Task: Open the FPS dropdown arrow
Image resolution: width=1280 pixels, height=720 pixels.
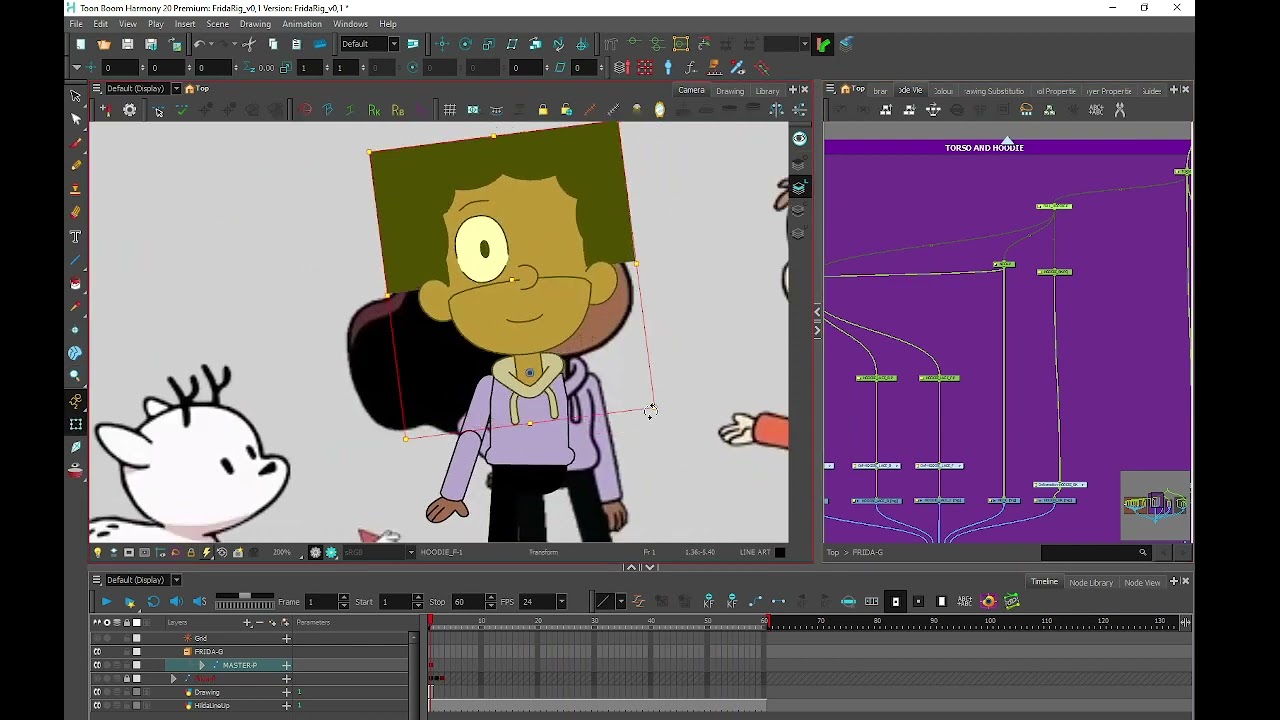Action: pos(561,602)
